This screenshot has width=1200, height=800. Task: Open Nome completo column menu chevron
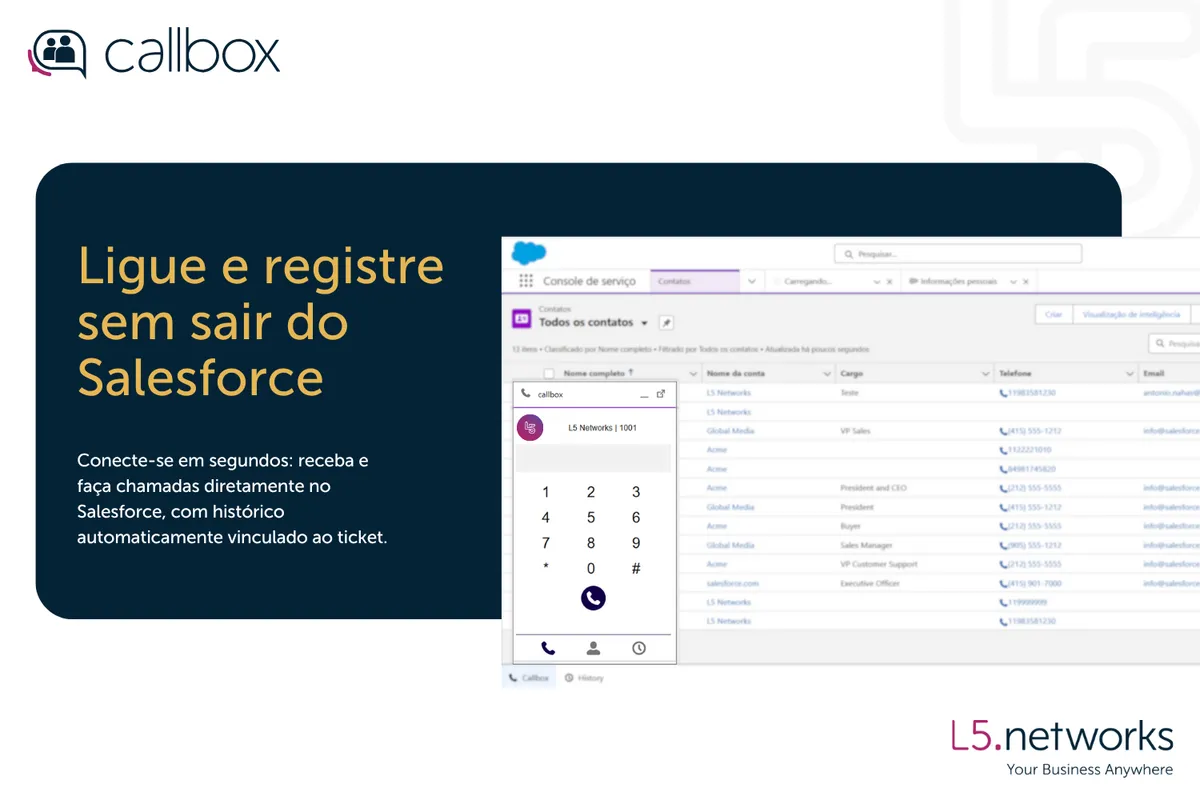coord(693,373)
